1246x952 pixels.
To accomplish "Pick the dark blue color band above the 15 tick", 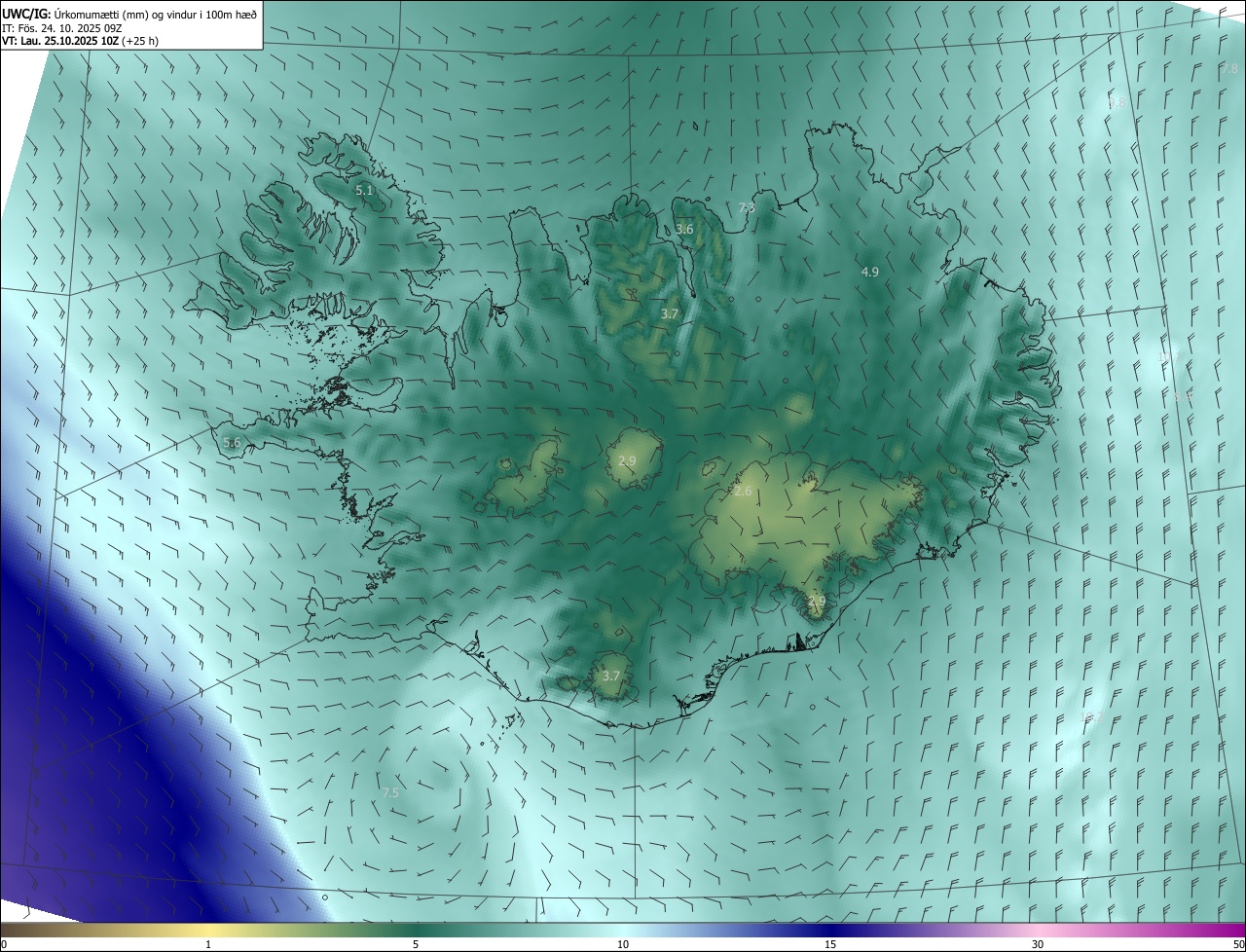I will (x=830, y=931).
